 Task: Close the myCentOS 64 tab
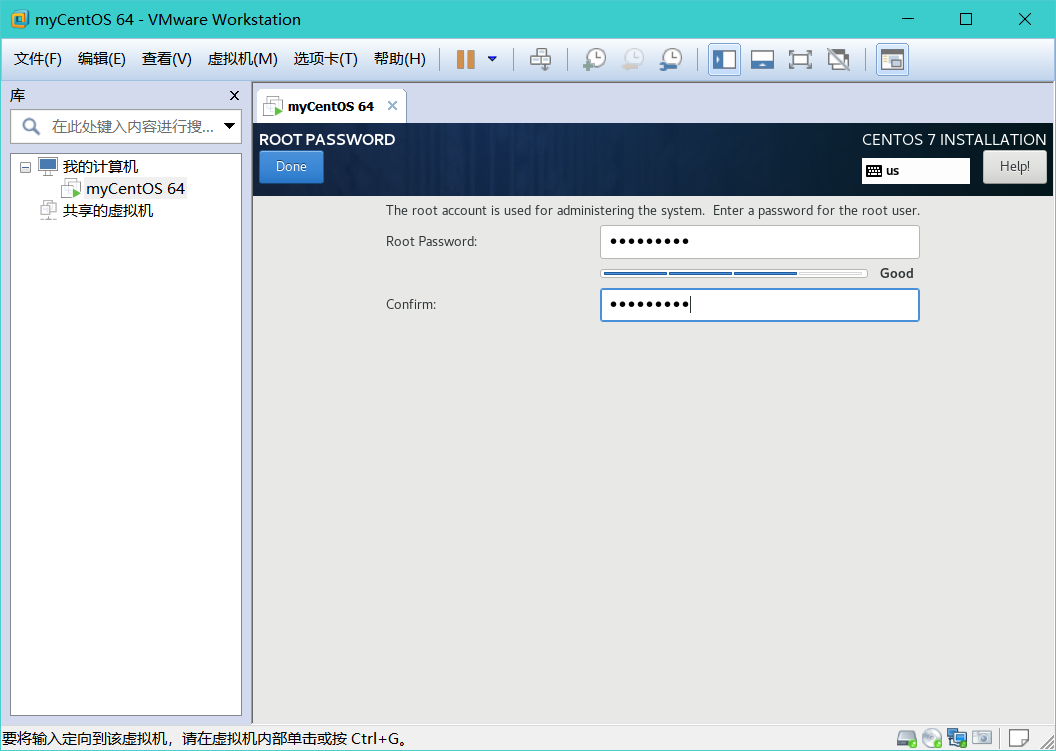point(393,106)
